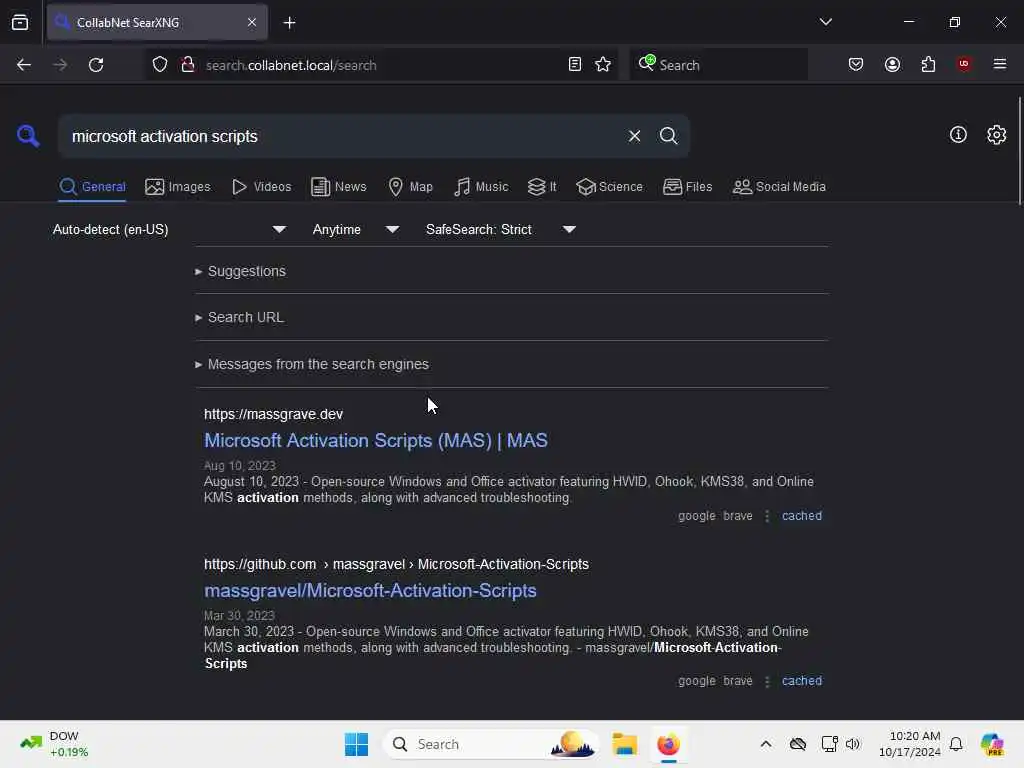Click the Firefox taskbar icon
The height and width of the screenshot is (768, 1024).
[x=668, y=744]
